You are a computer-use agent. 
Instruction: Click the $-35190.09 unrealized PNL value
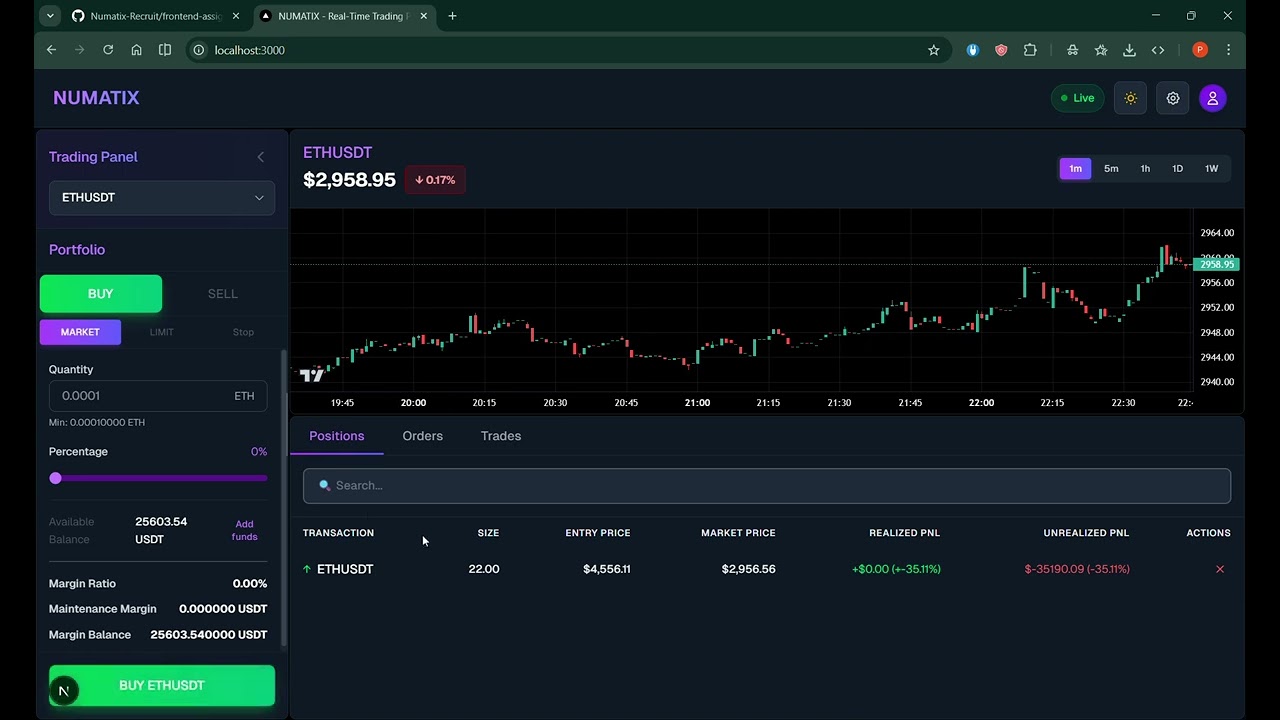click(x=1077, y=569)
